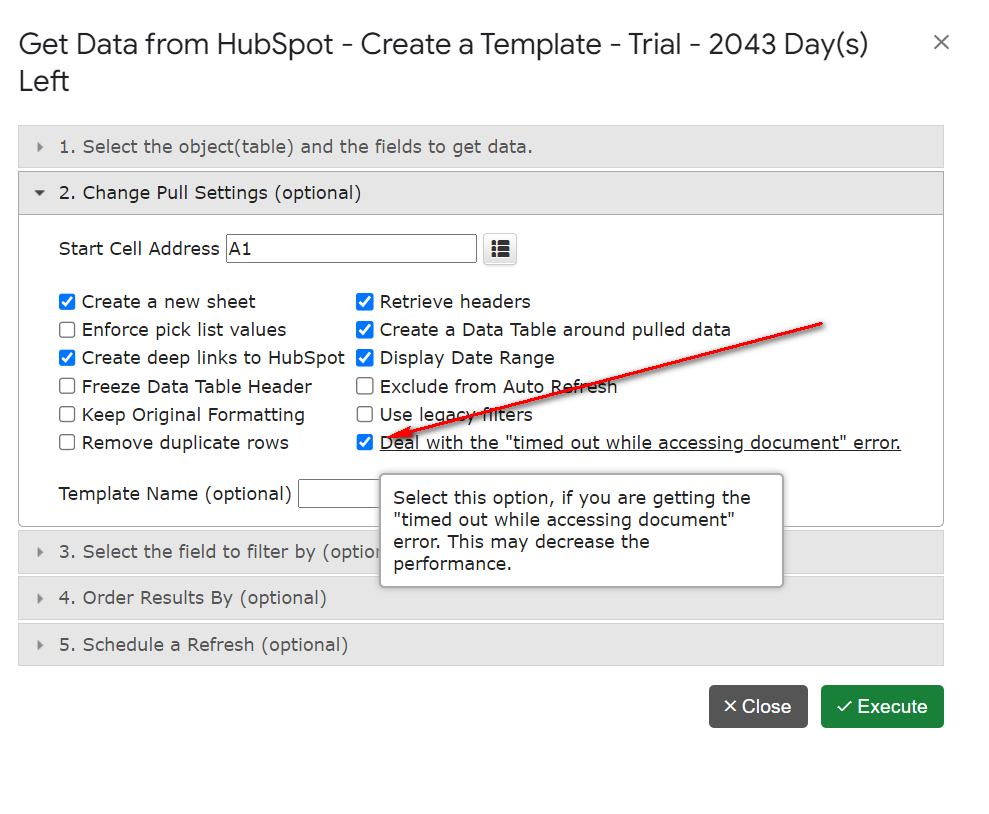
Task: Expand section 1 Select the object and fields
Action: (481, 147)
